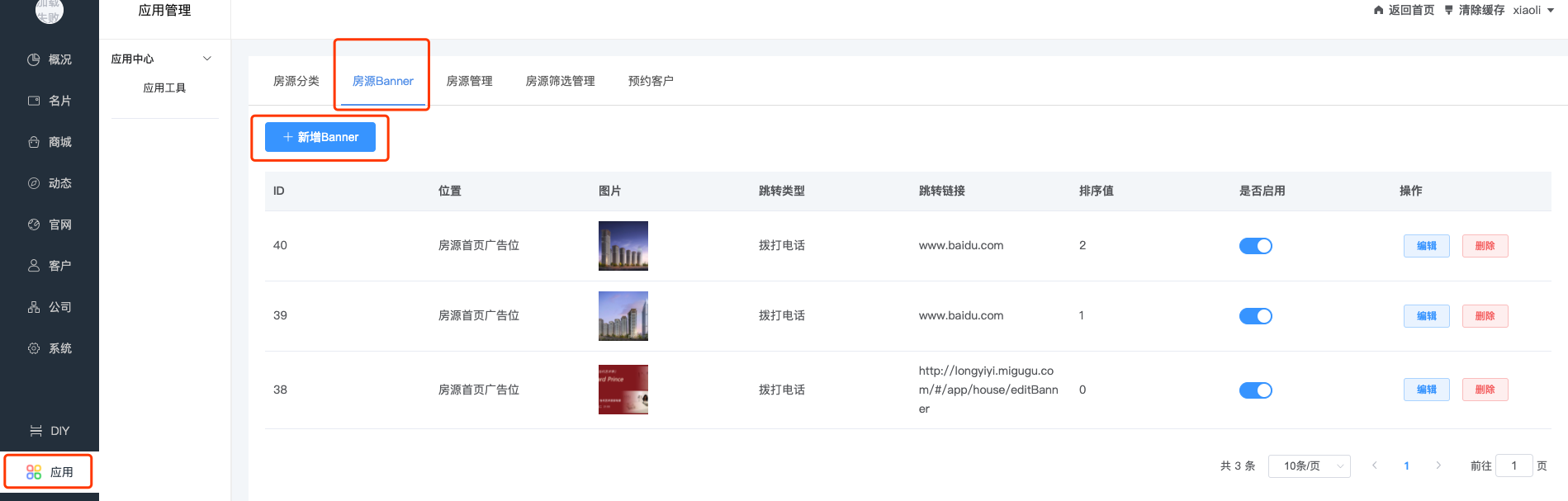Open the 商城 shop icon in sidebar
Viewport: 1568px width, 501px height.
point(34,142)
